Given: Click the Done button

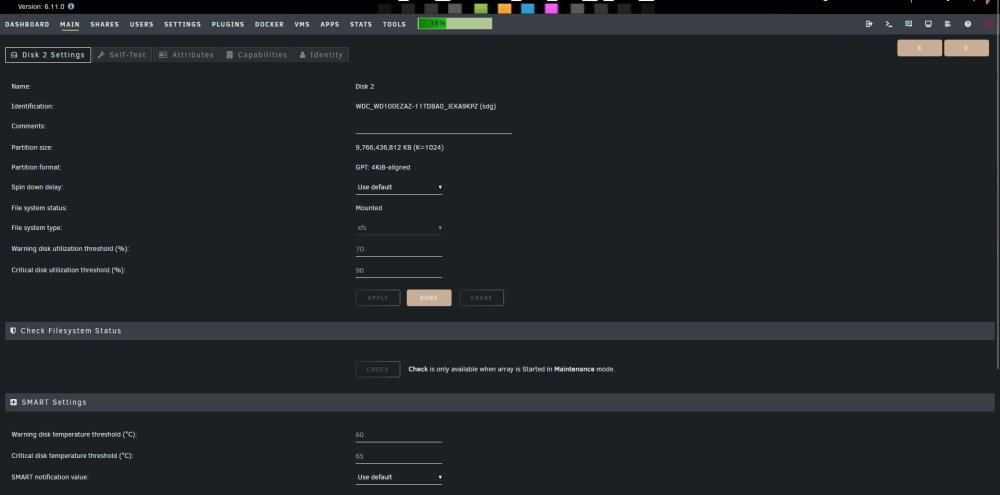Looking at the screenshot, I should coord(429,298).
